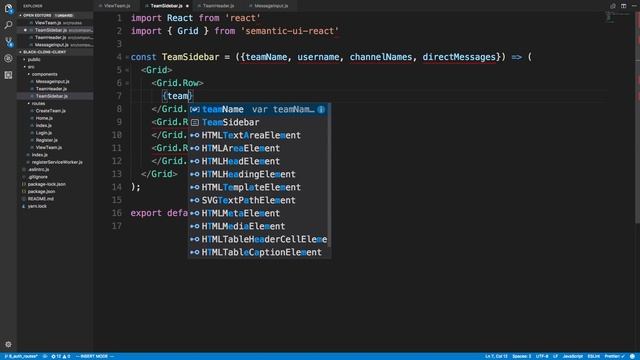Click the UTF-8 encoding in status bar
This screenshot has width=640, height=360.
coord(542,356)
